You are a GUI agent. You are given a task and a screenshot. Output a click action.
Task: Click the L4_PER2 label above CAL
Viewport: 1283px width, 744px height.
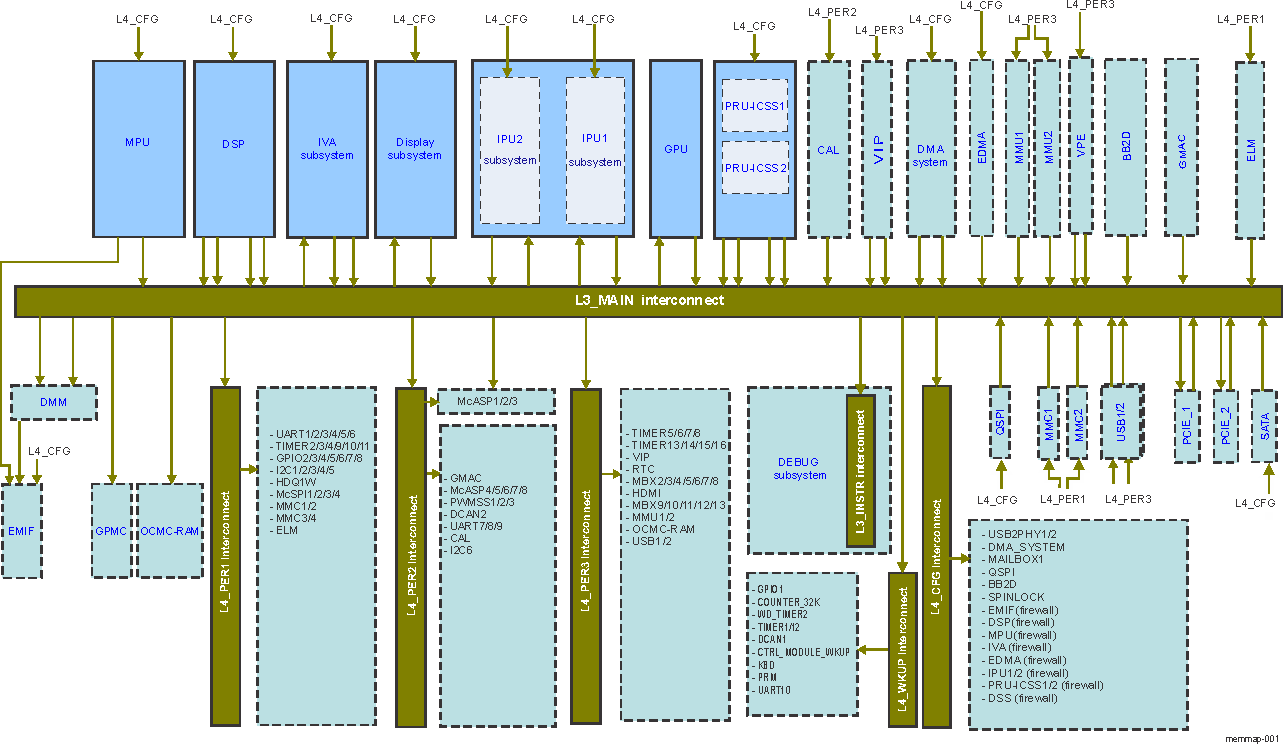[831, 11]
